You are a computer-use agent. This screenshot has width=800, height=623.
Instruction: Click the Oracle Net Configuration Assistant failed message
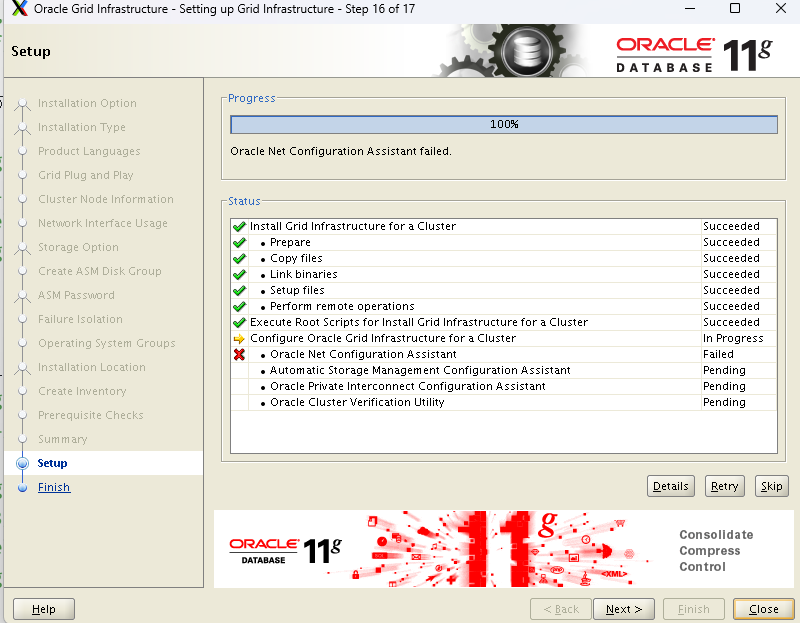[341, 152]
